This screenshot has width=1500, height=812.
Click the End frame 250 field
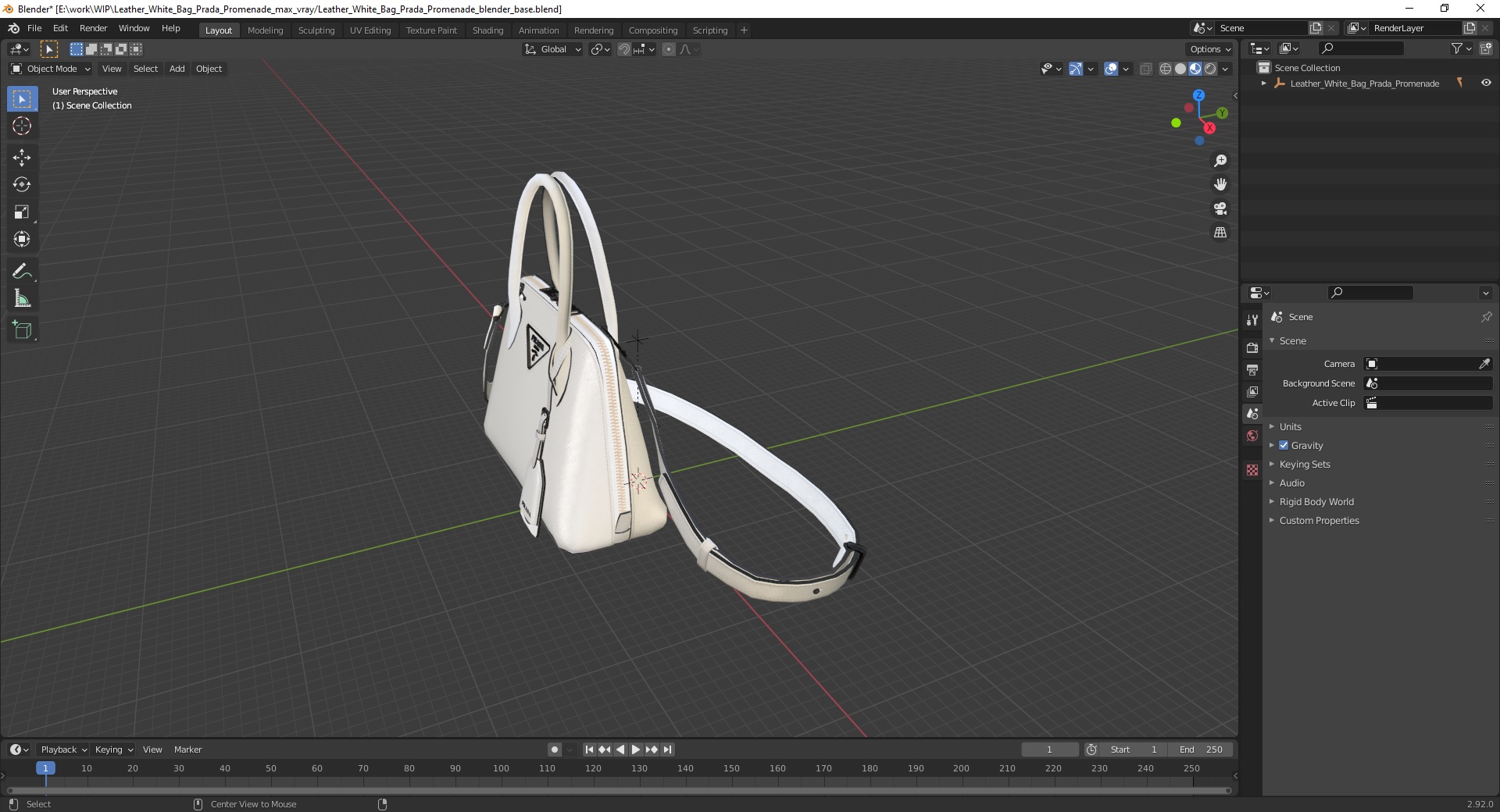point(1202,750)
